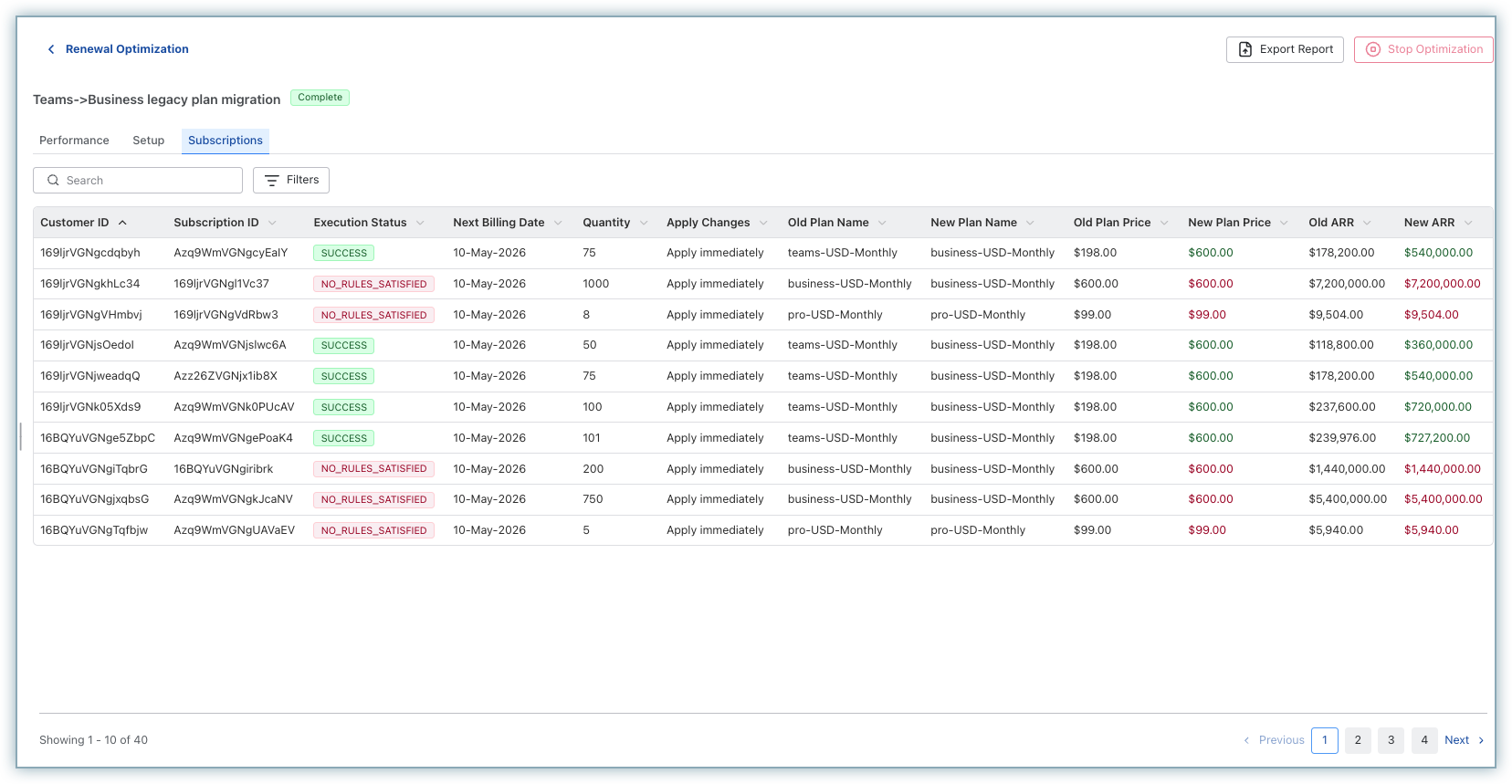1512x784 pixels.
Task: Go to page 3
Action: (1391, 740)
